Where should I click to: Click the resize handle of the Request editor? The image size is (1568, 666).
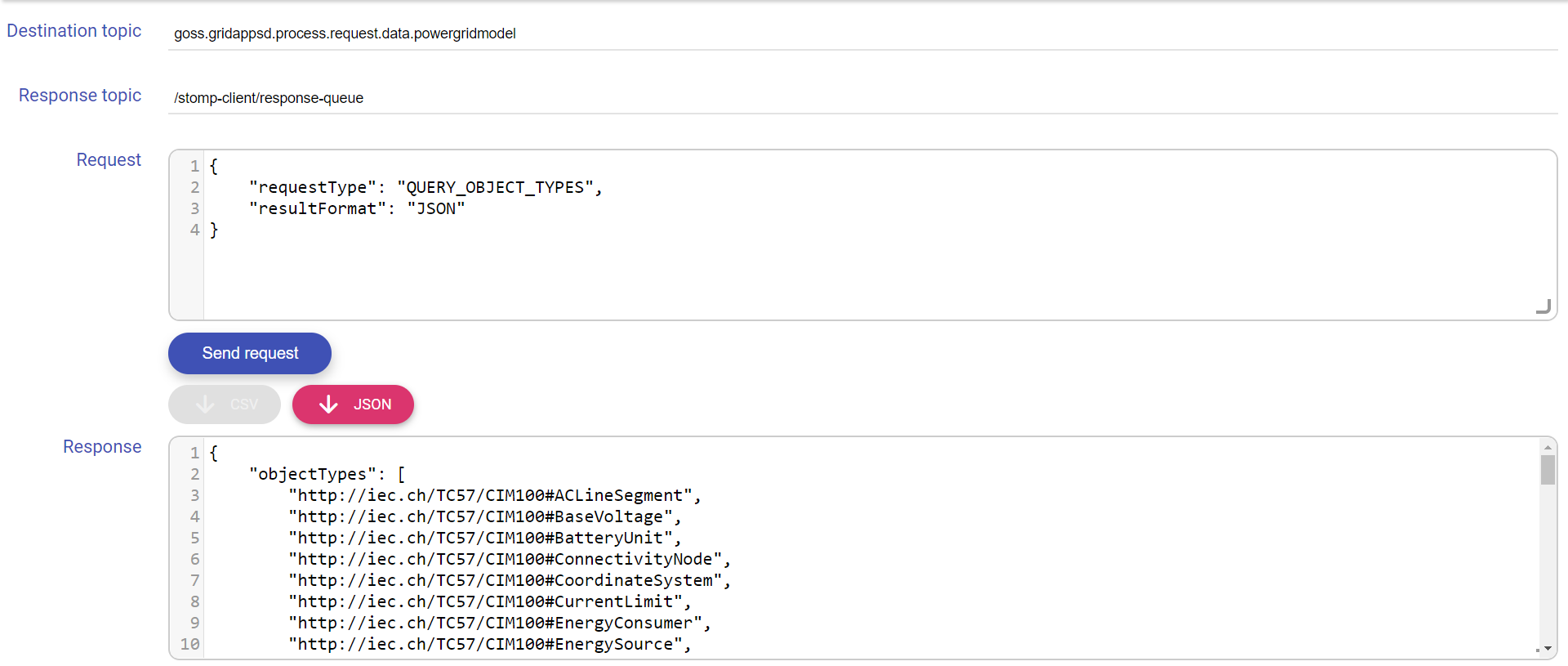click(x=1543, y=306)
